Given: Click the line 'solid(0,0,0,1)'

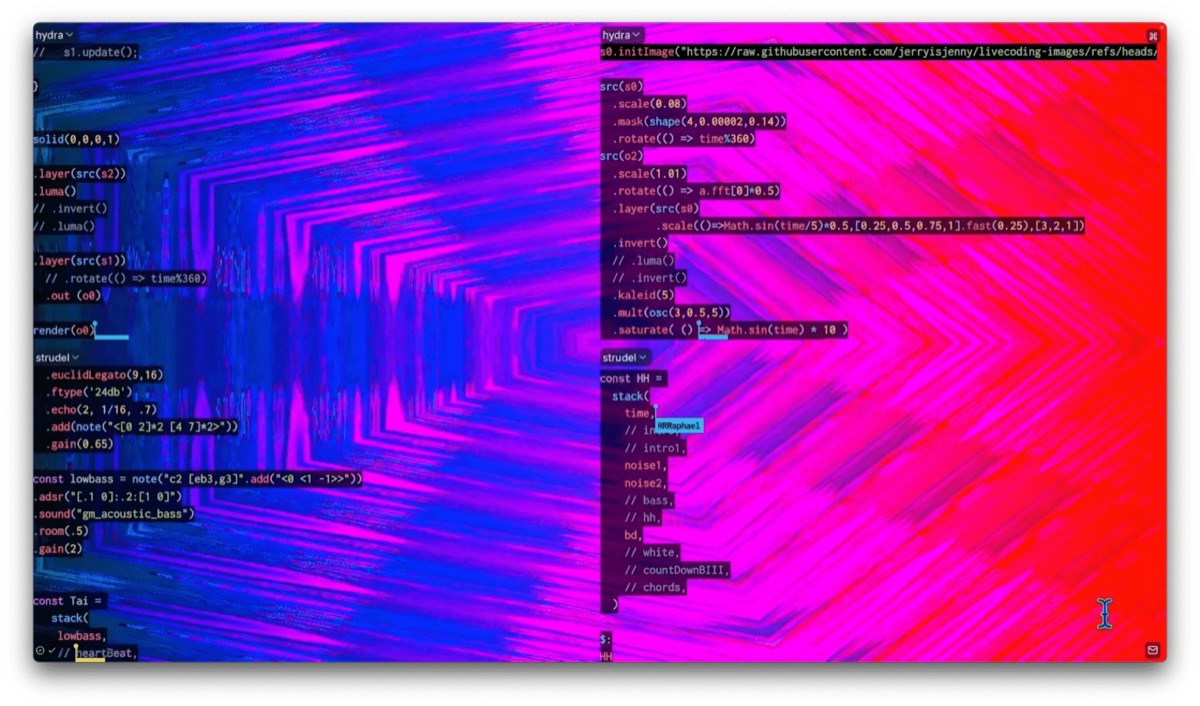Looking at the screenshot, I should pyautogui.click(x=76, y=139).
